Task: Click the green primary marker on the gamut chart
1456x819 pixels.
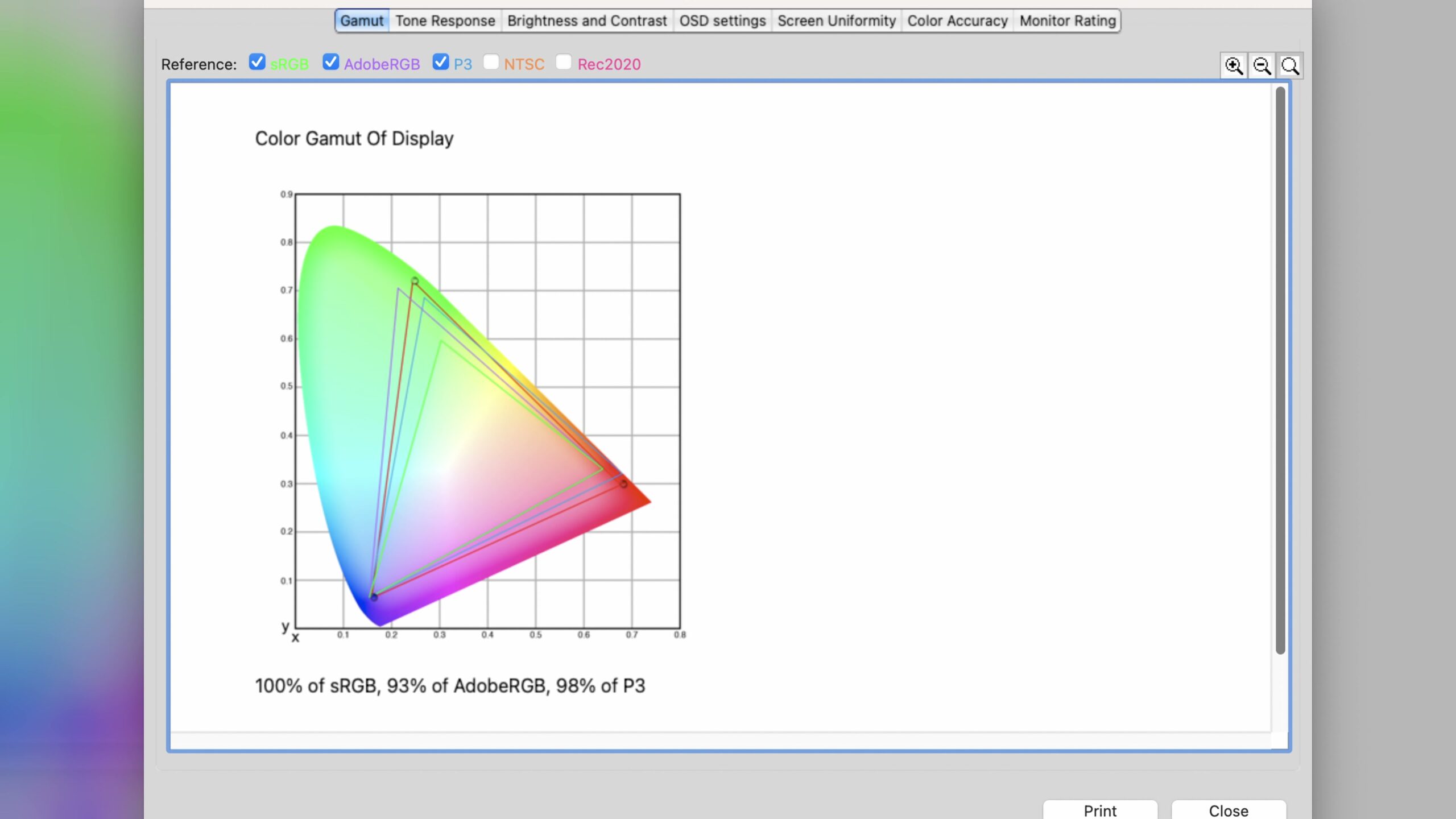Action: pyautogui.click(x=415, y=281)
